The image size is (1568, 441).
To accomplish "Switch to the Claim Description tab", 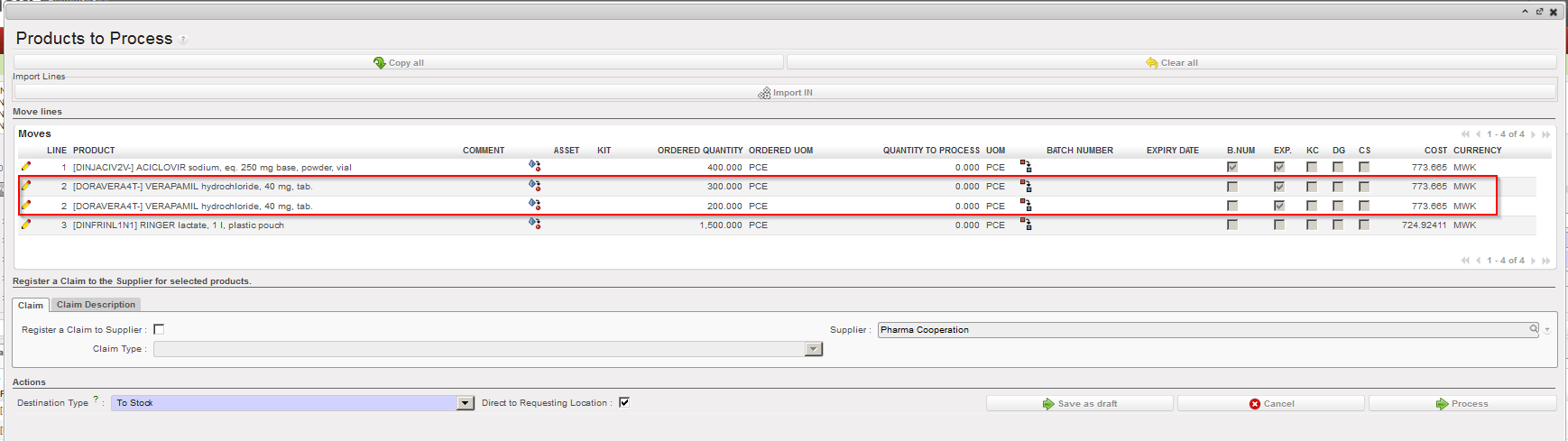I will pyautogui.click(x=96, y=305).
